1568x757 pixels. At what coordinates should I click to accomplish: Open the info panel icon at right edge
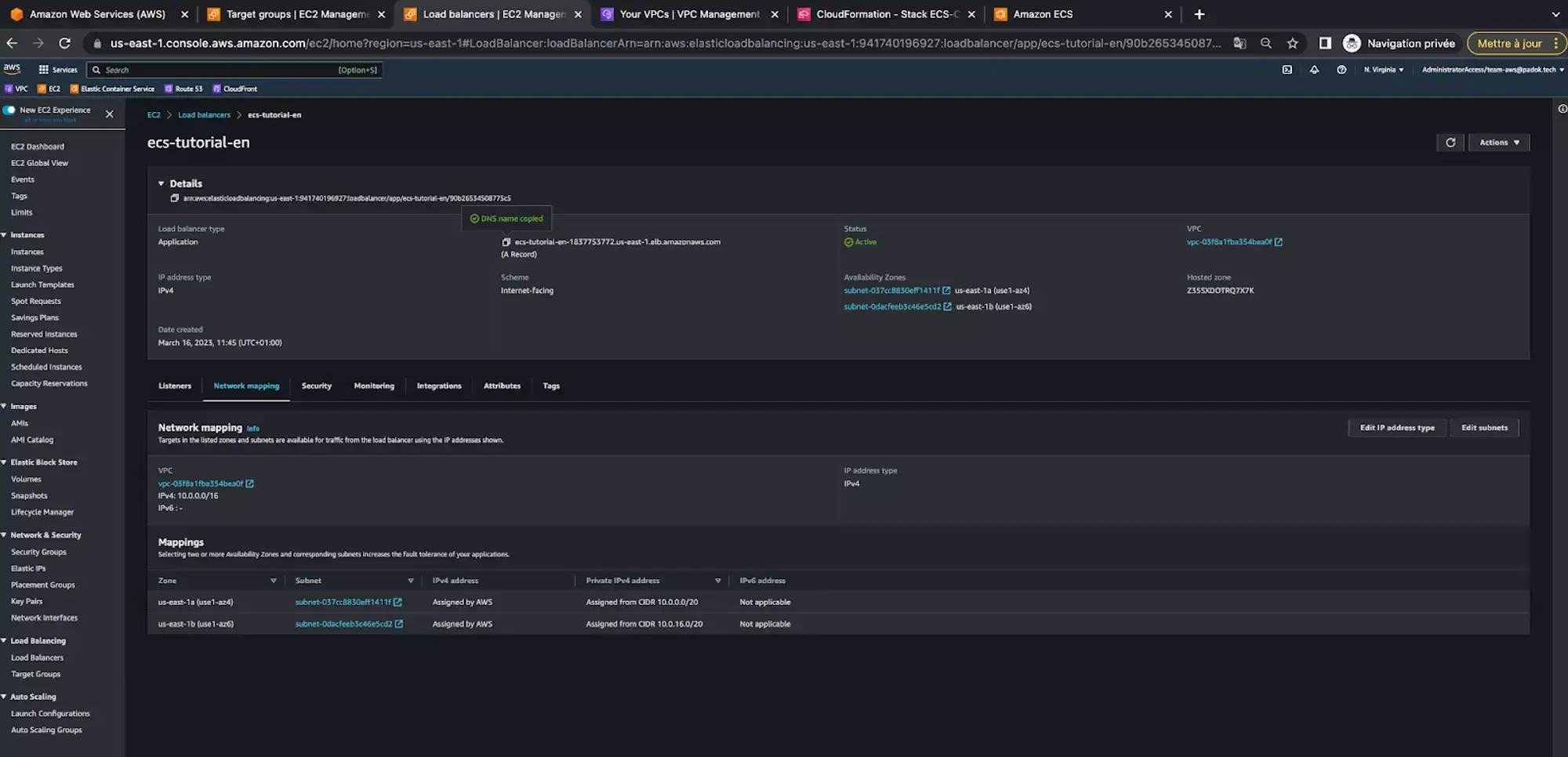tap(1562, 109)
